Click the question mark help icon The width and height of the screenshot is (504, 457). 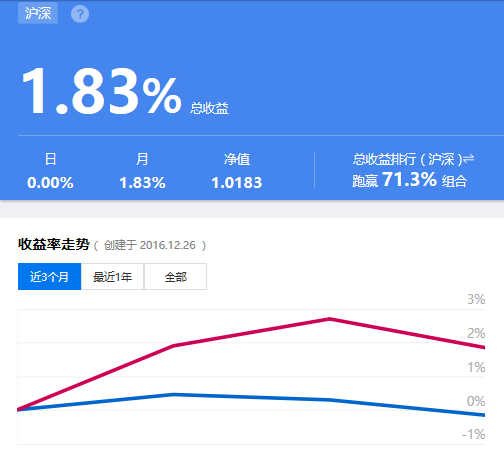80,14
